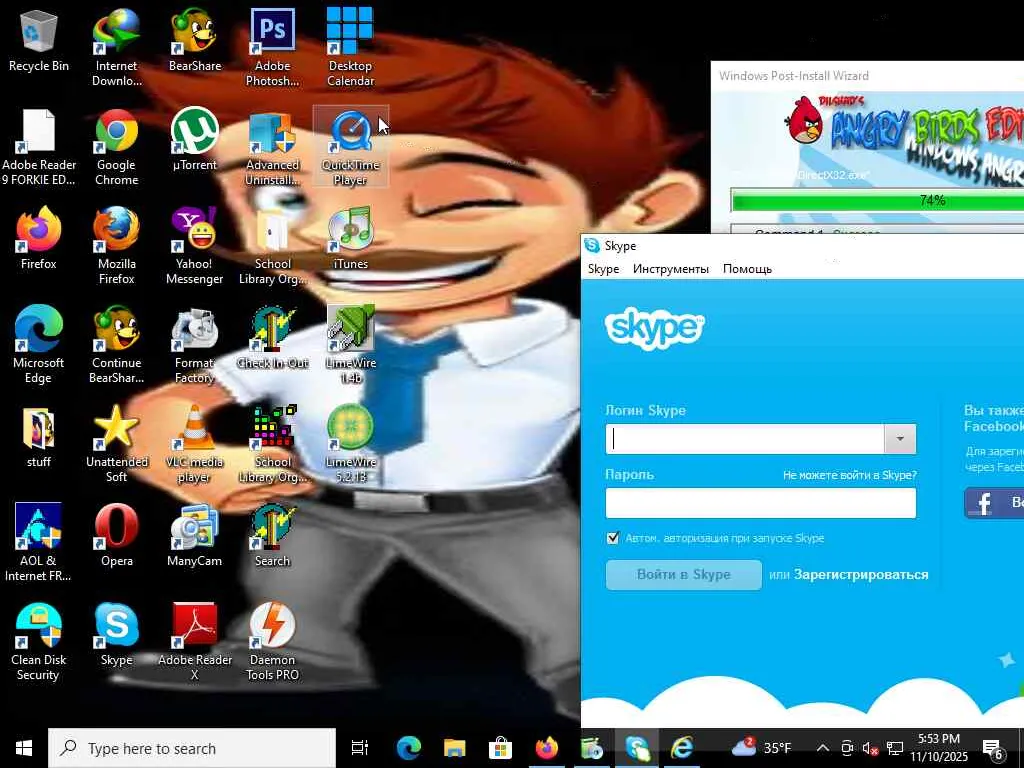Launch the LimeWire 1.4b shortcut

click(x=350, y=344)
